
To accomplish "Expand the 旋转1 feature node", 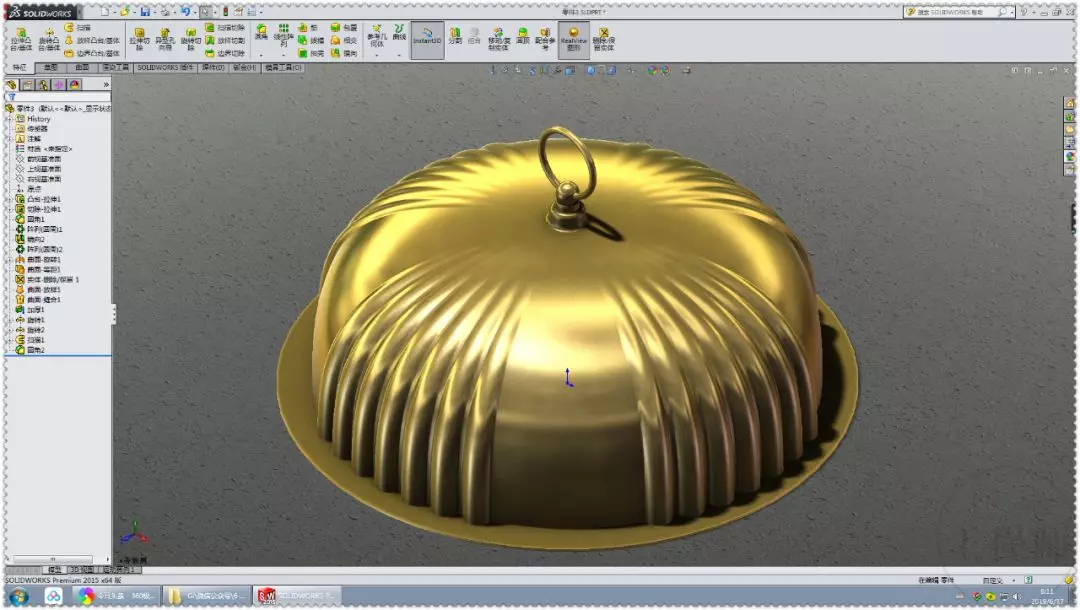I will (10, 320).
